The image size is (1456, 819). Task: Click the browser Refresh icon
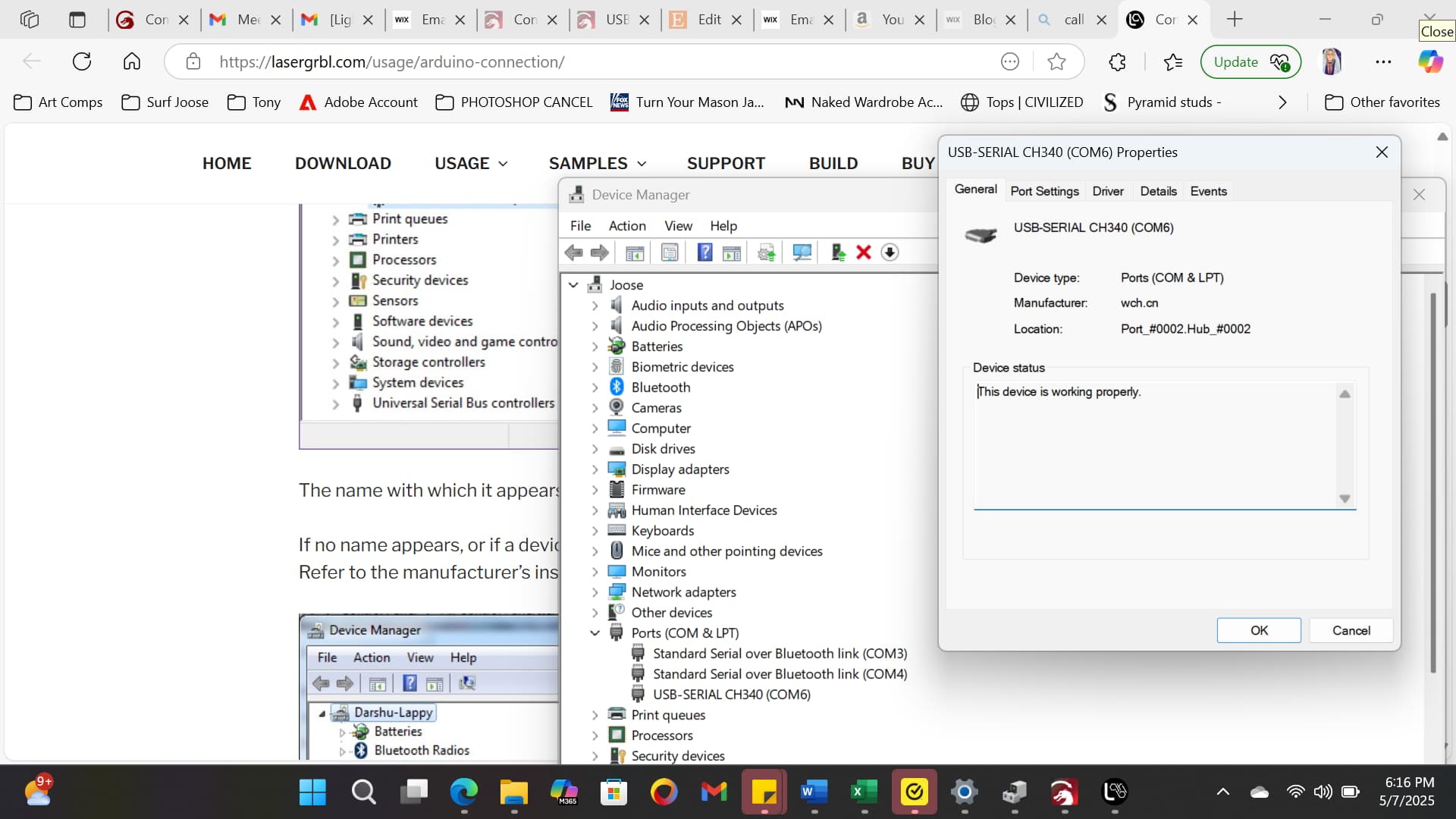82,61
